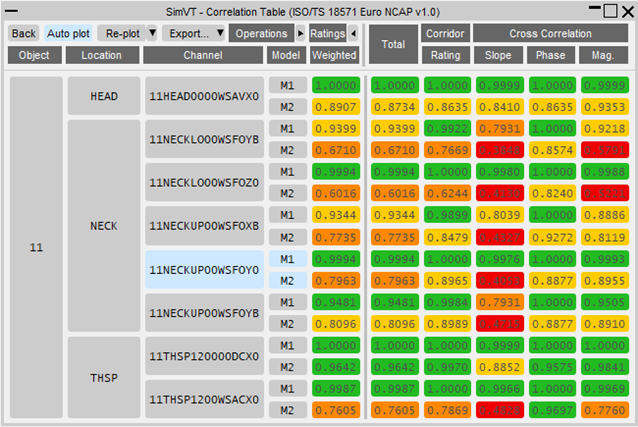
Task: Click M1 model for 11HEAD0000WSAVX0
Action: [287, 85]
